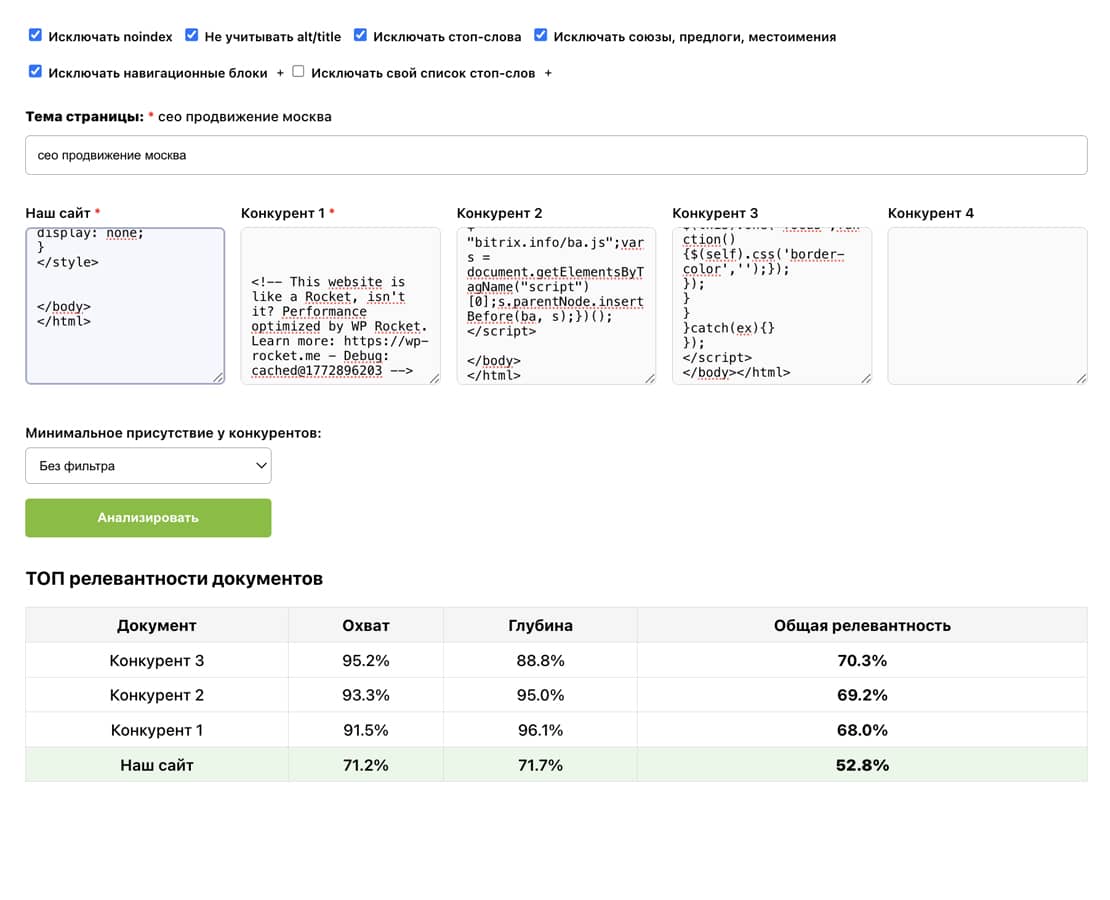Screen dimensions: 1110x900
Task: Open the Минимальное присутствие у конкурентов dropdown
Action: [148, 465]
